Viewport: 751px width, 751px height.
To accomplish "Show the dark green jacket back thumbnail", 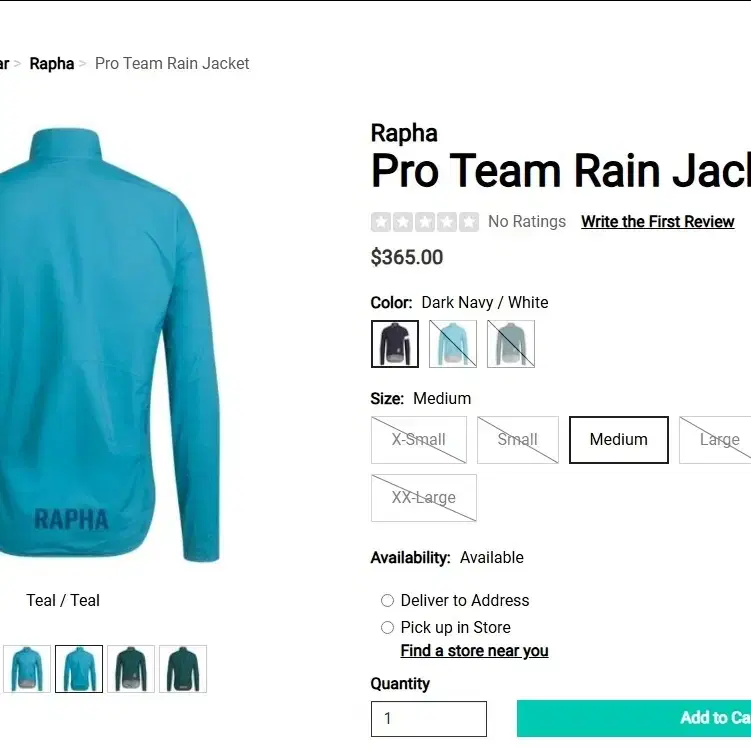I will coord(183,669).
